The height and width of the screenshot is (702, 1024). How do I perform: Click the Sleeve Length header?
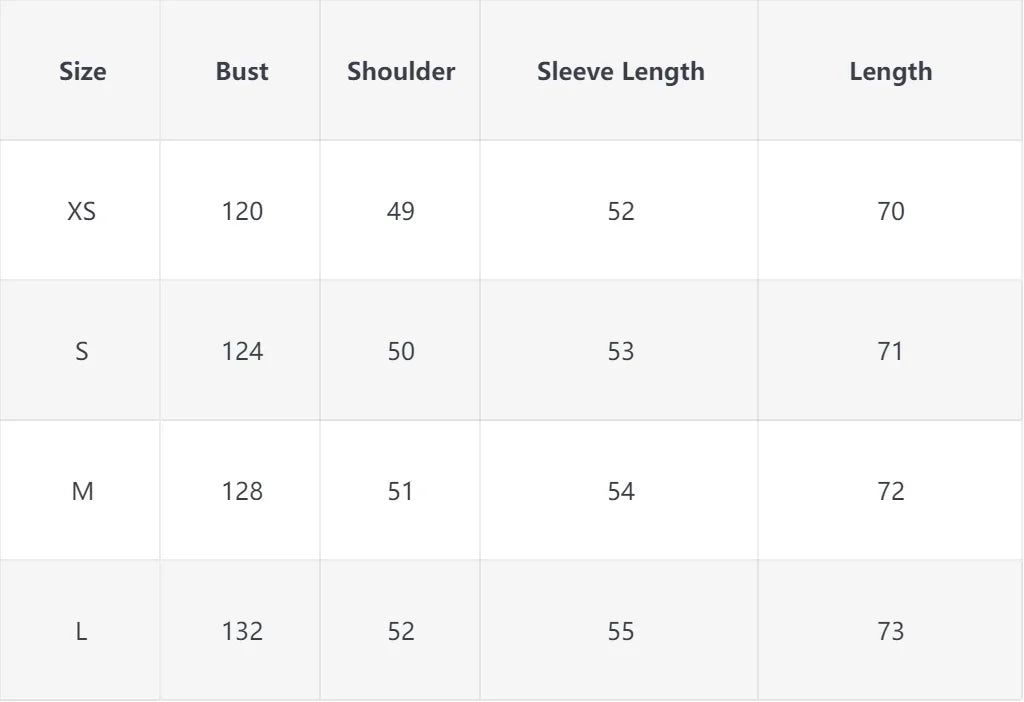[620, 72]
